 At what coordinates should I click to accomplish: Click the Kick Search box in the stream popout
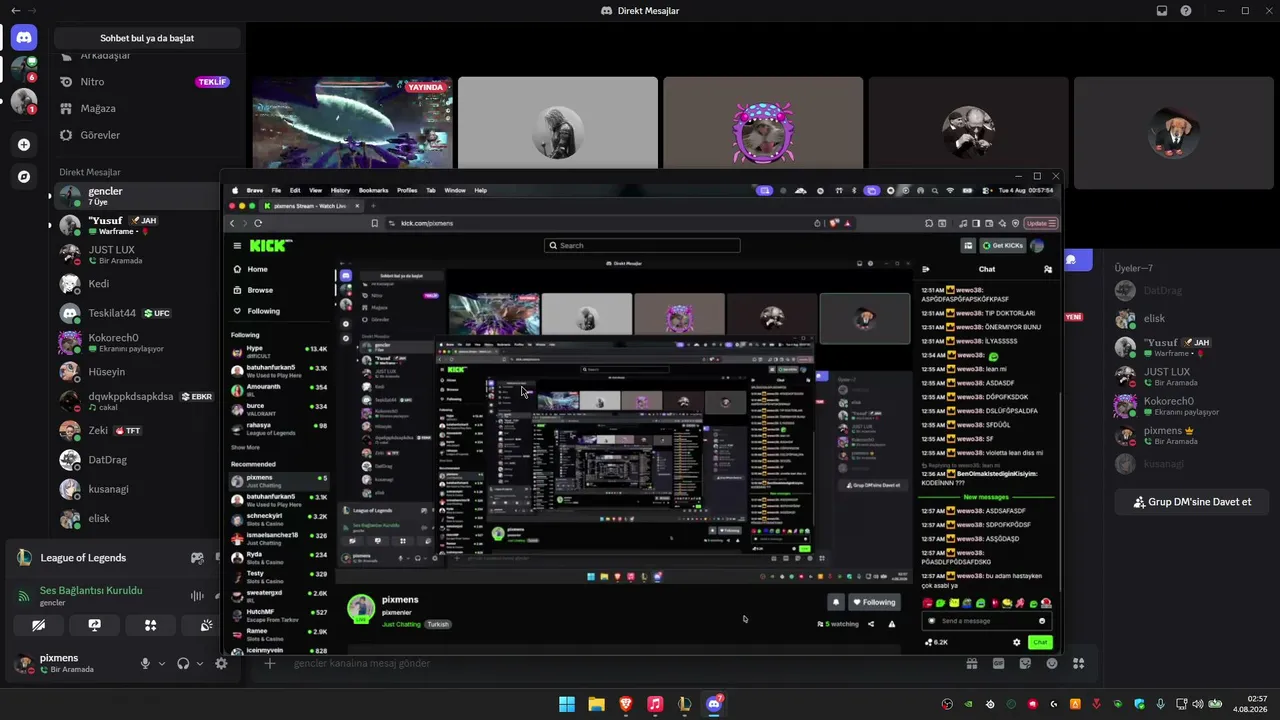642,245
